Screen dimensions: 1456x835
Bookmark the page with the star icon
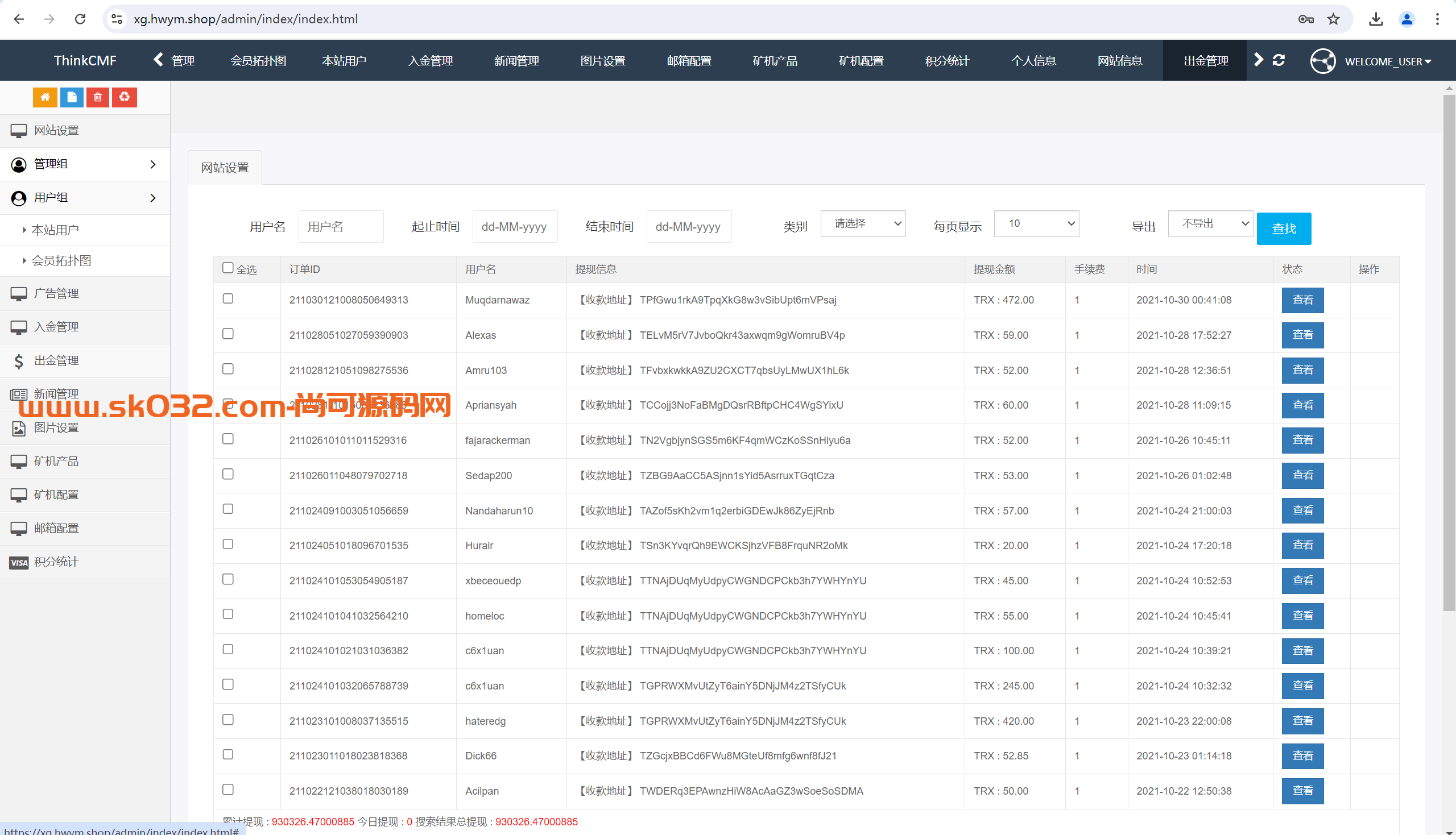point(1333,19)
